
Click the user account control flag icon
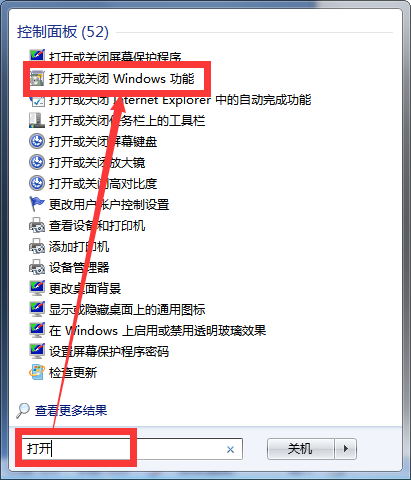point(37,204)
